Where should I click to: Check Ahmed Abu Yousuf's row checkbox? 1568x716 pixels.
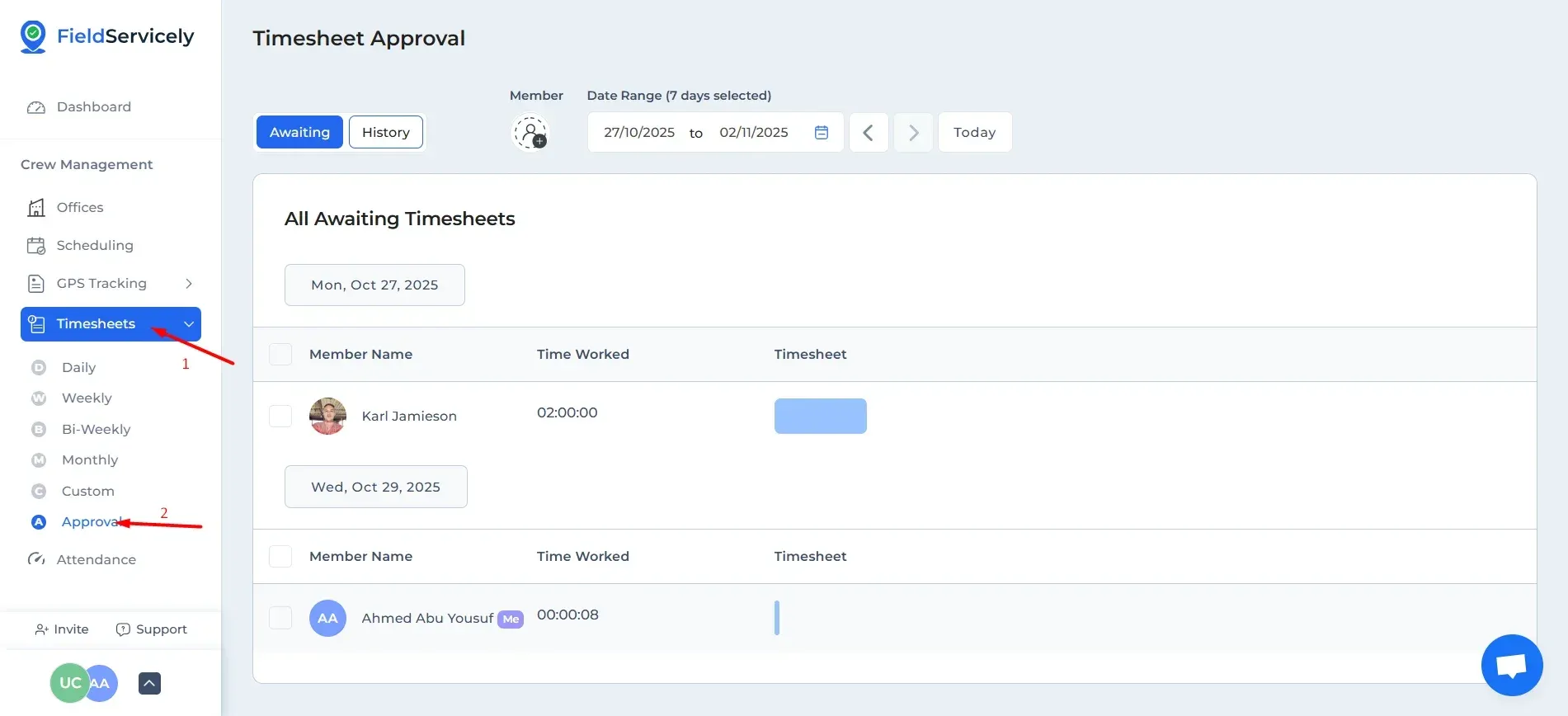[280, 618]
